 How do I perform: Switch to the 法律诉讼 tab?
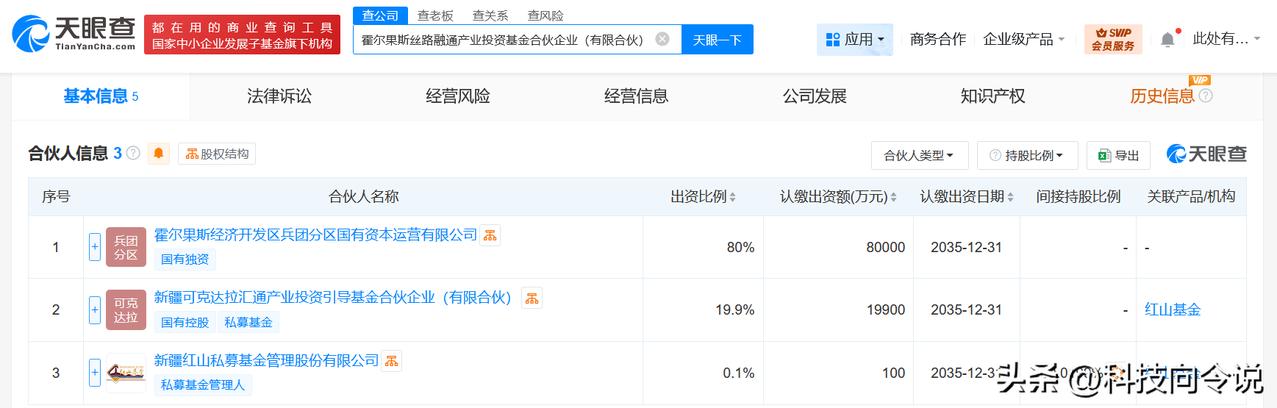coord(279,96)
